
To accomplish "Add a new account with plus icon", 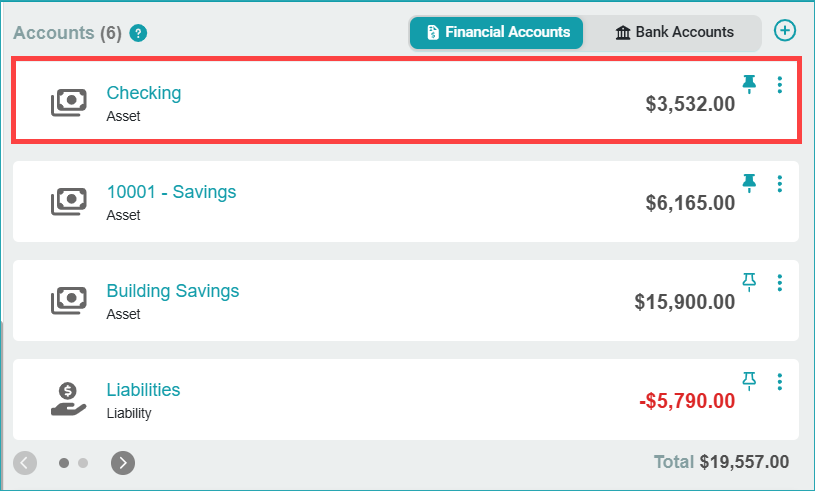I will pos(786,31).
